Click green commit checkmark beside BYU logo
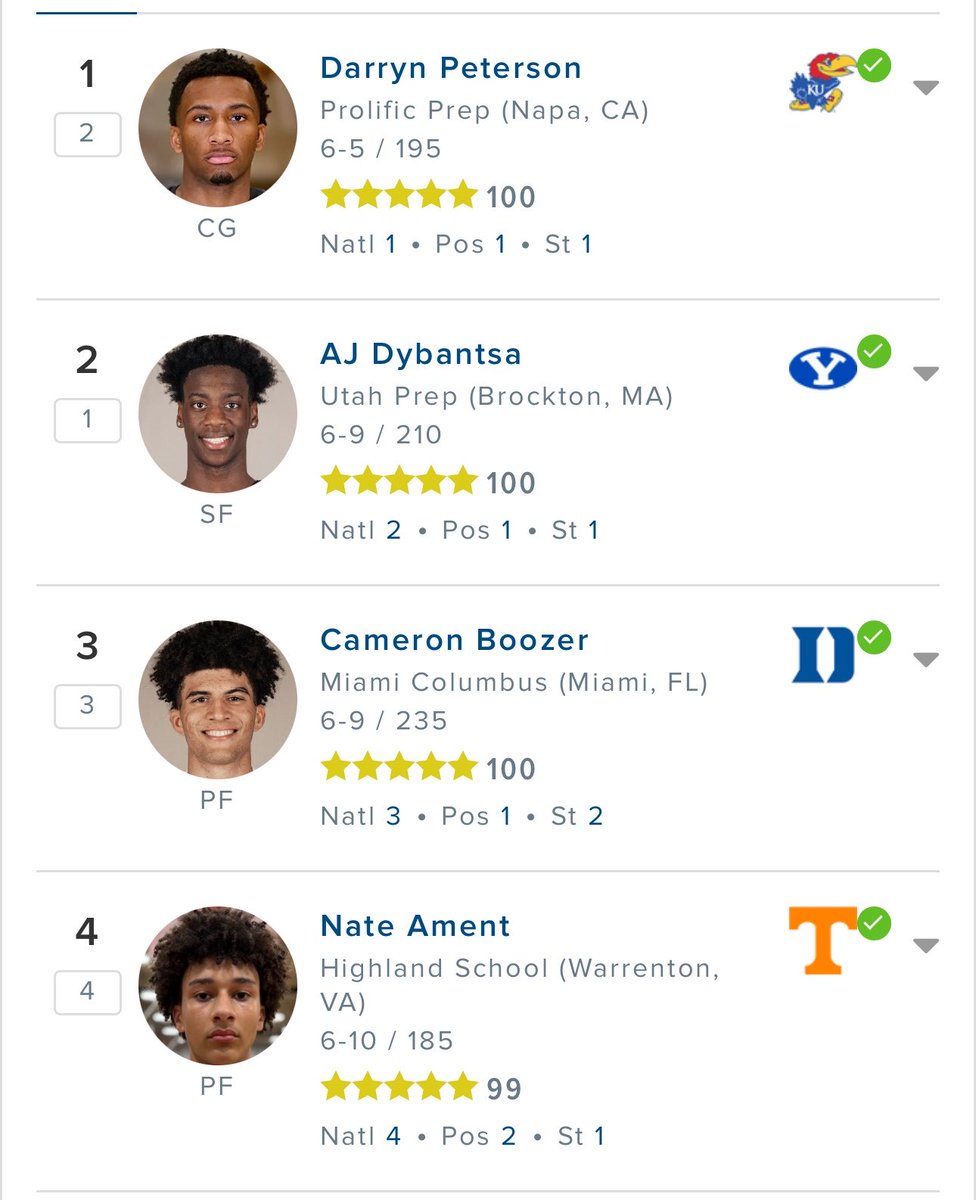Image resolution: width=976 pixels, height=1200 pixels. pos(874,352)
